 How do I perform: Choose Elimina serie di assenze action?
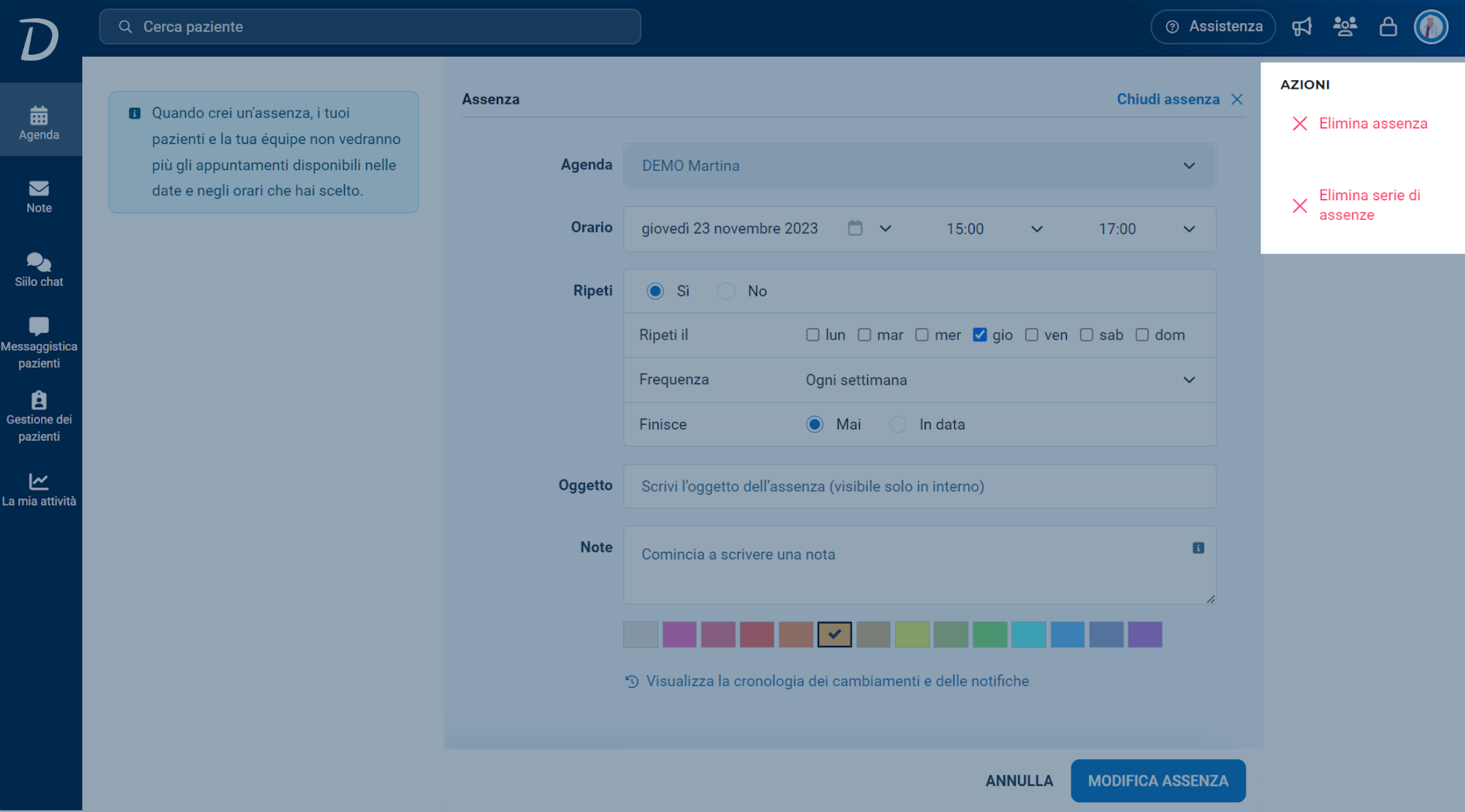pyautogui.click(x=1357, y=205)
